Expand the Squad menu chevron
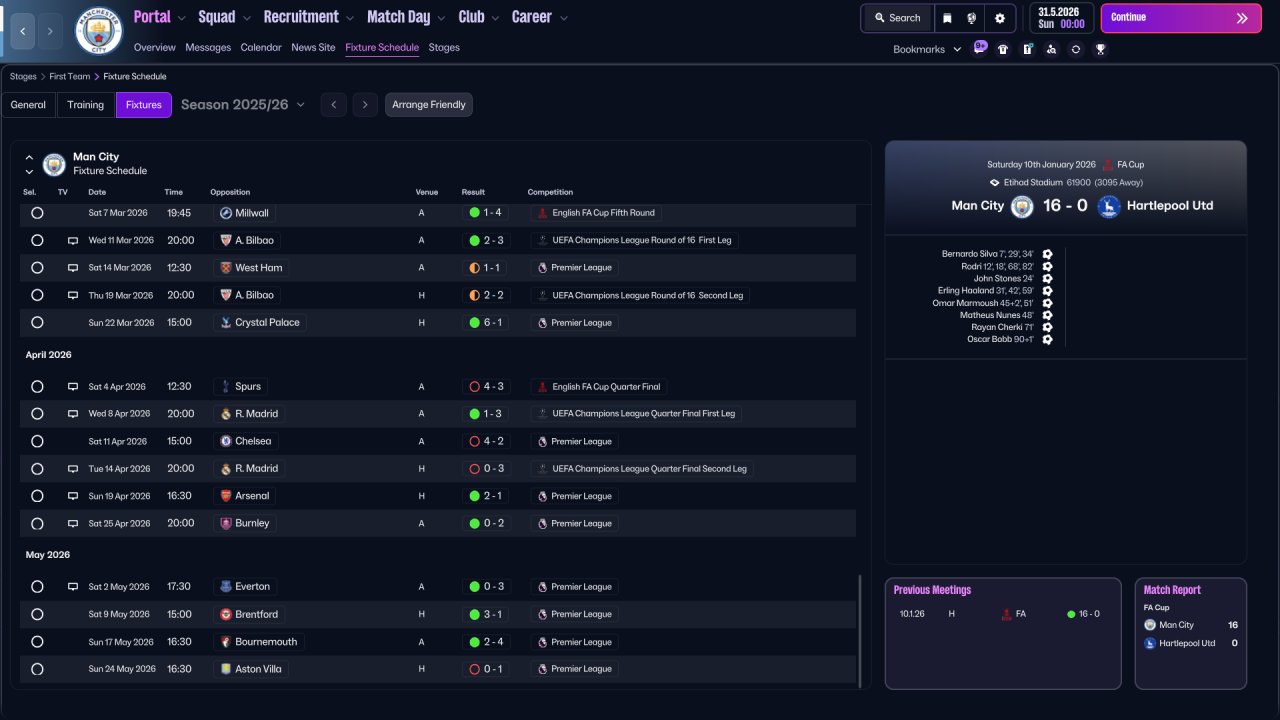The height and width of the screenshot is (720, 1280). pos(246,18)
